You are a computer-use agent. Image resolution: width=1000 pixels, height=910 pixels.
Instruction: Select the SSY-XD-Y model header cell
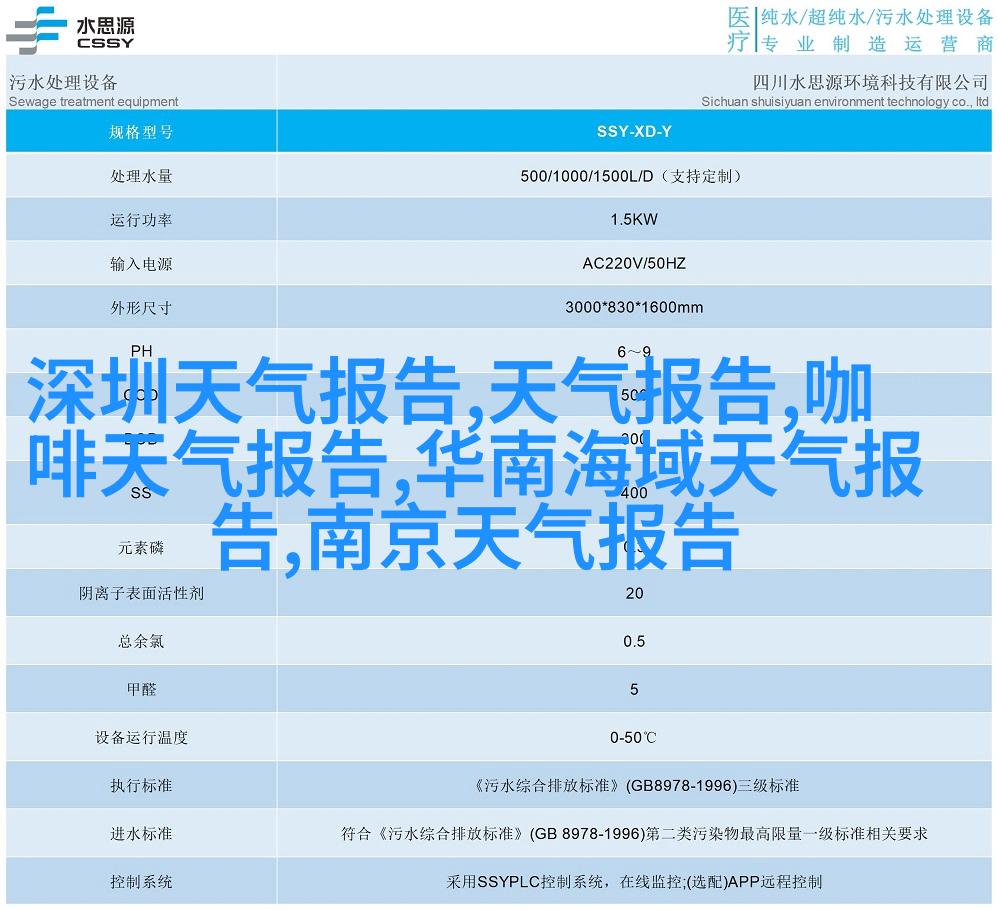(x=634, y=131)
